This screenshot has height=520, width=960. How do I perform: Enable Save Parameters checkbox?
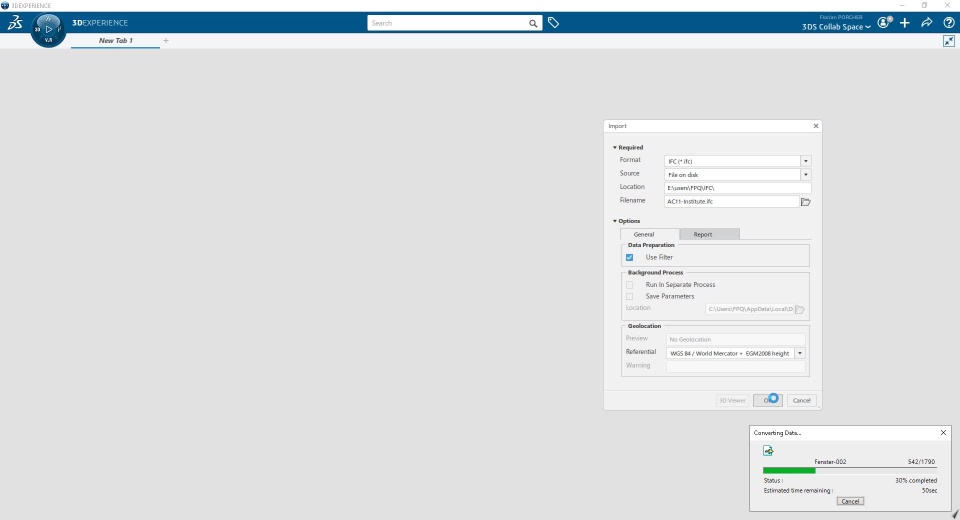pyautogui.click(x=629, y=296)
